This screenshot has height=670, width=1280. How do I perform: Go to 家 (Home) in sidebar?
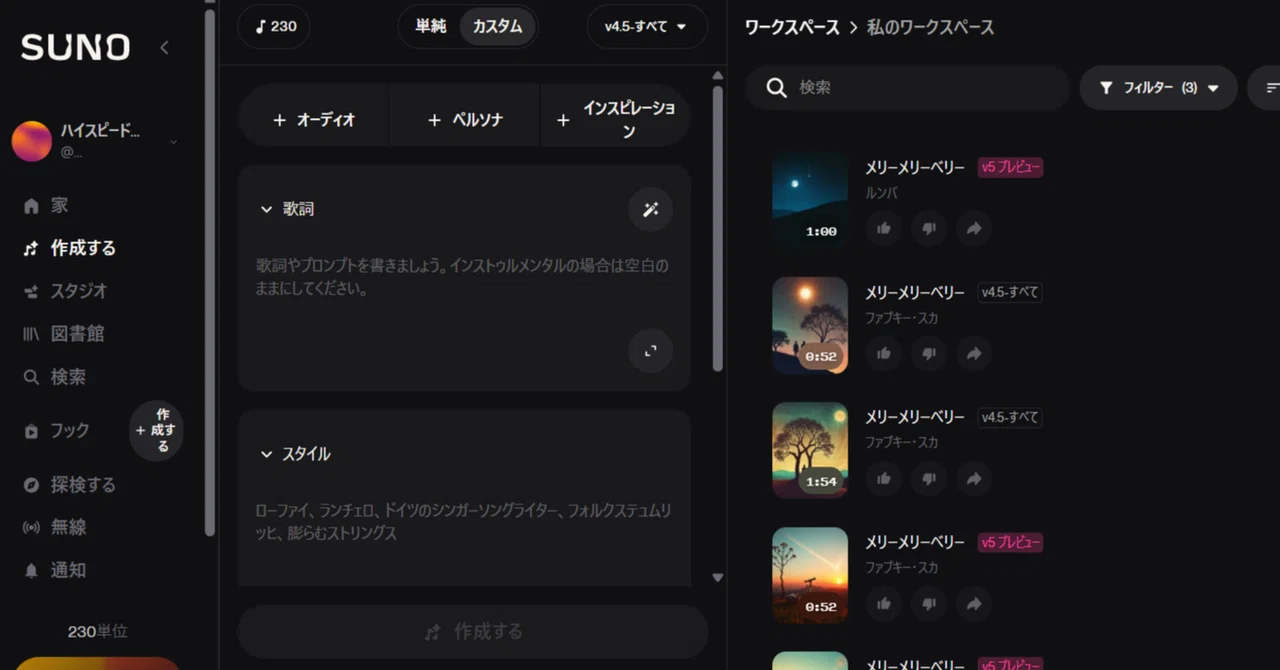[x=46, y=205]
